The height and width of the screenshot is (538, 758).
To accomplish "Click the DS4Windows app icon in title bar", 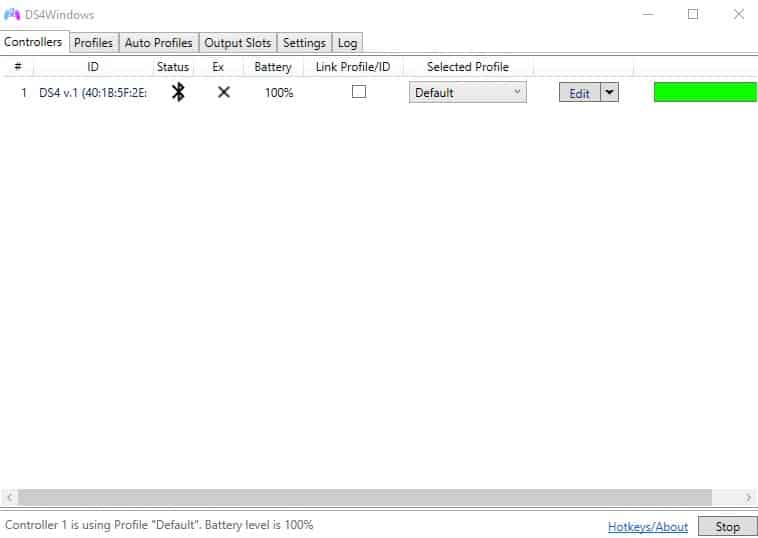I will coord(12,15).
